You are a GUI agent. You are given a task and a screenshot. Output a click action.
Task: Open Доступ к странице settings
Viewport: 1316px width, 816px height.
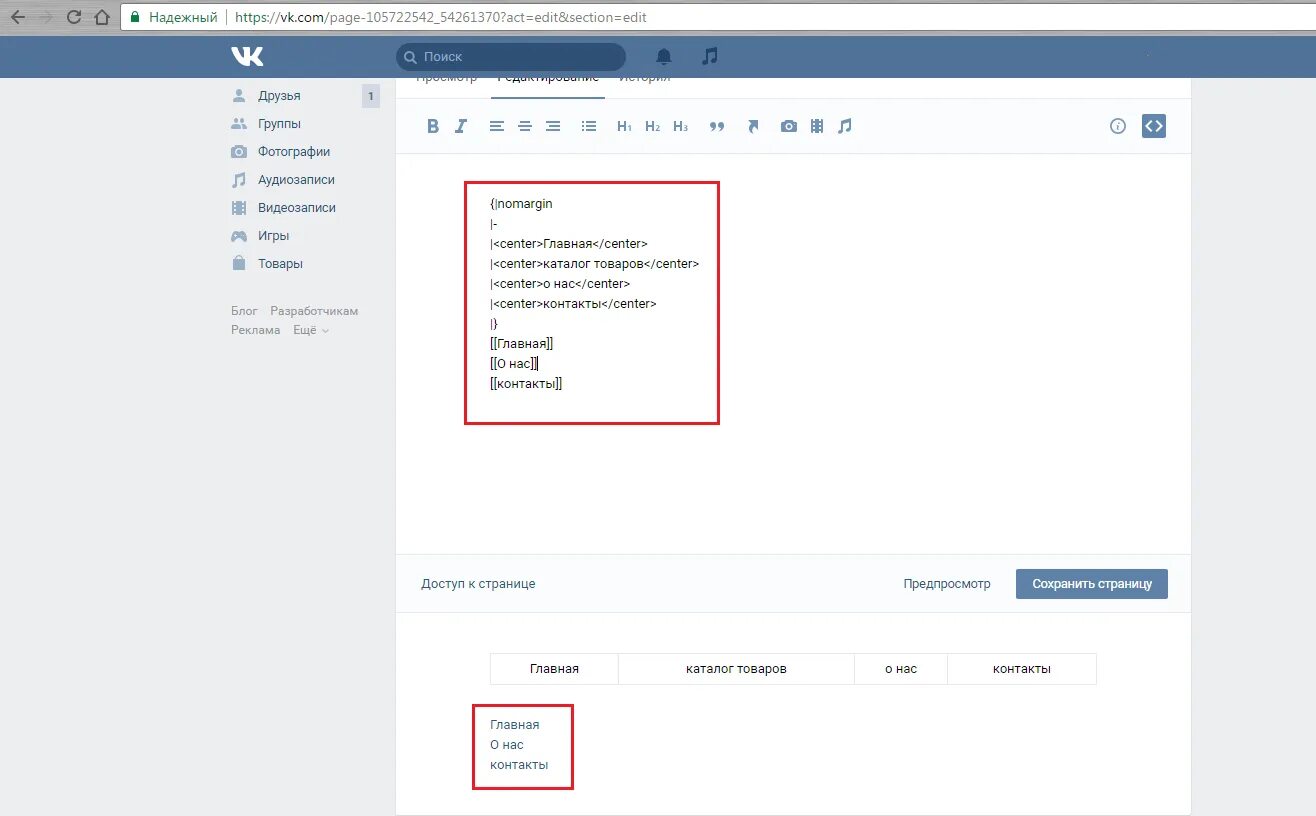pyautogui.click(x=478, y=584)
